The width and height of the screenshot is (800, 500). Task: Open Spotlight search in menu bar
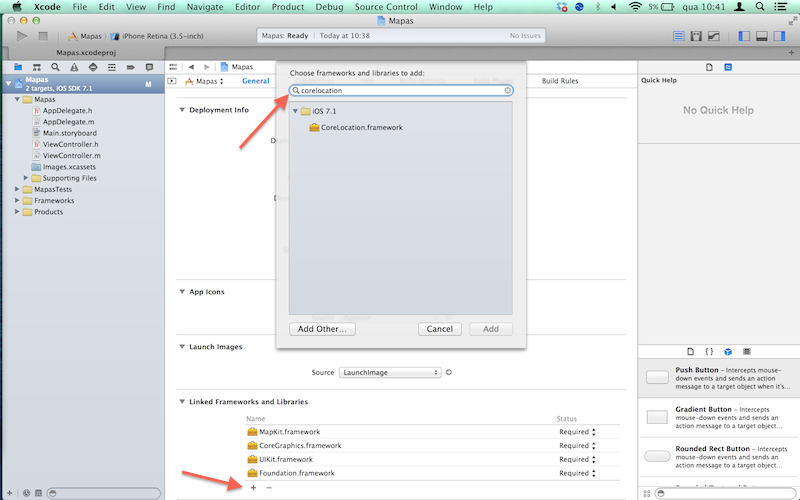760,7
